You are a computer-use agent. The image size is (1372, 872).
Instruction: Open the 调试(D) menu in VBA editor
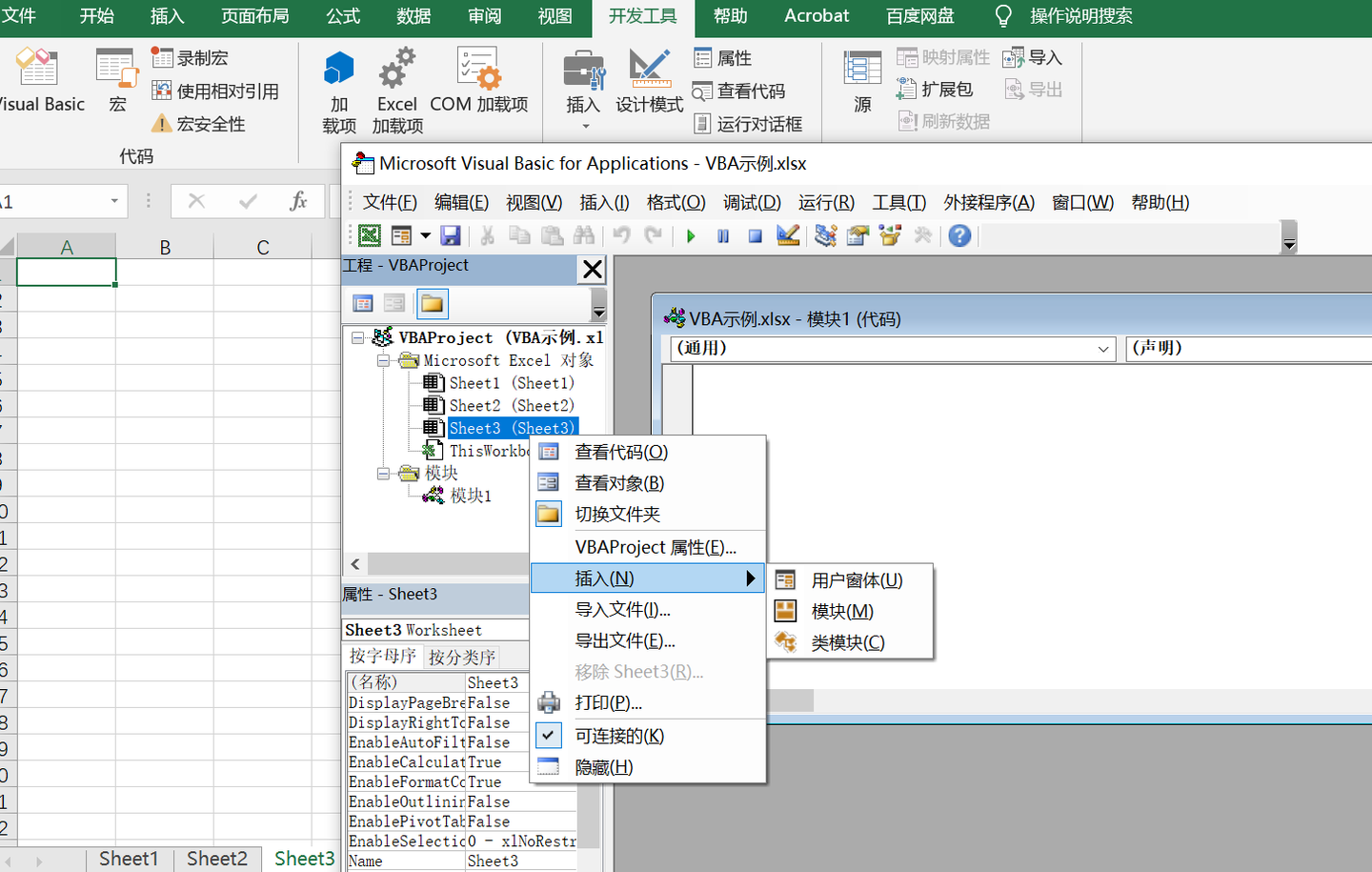pos(752,202)
